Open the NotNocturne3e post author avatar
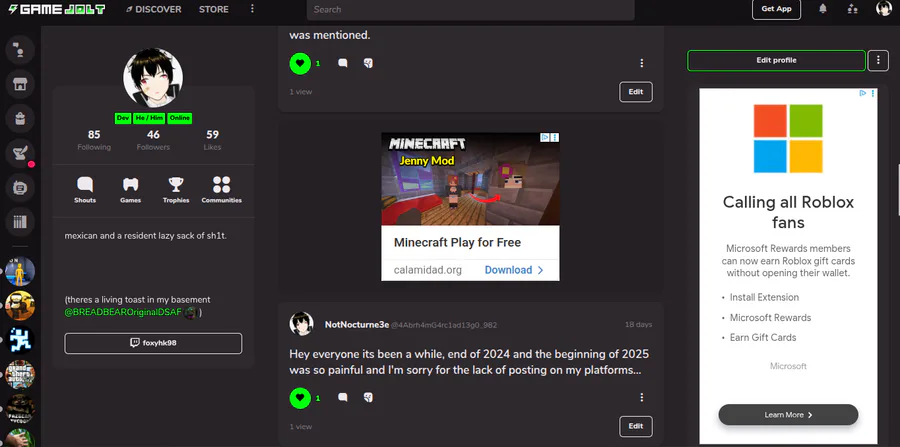 pyautogui.click(x=301, y=324)
